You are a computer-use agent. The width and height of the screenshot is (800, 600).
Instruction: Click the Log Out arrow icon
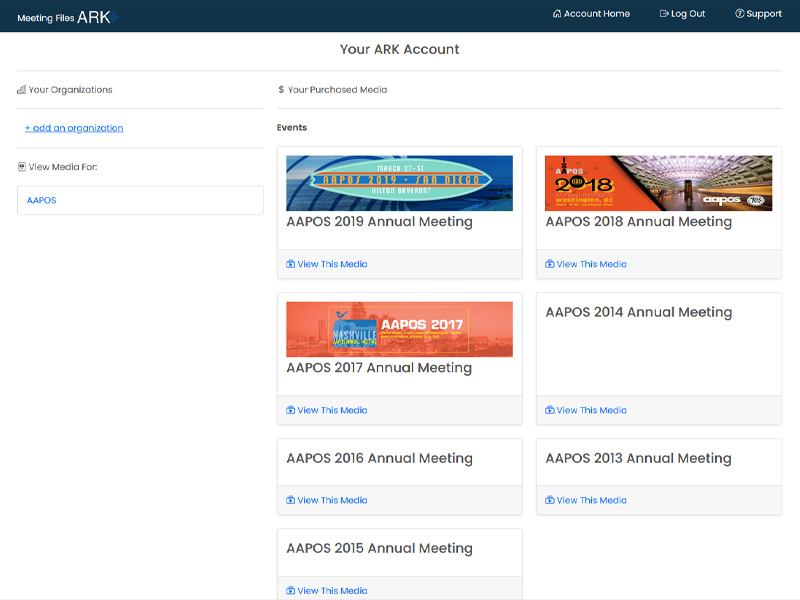coord(664,14)
